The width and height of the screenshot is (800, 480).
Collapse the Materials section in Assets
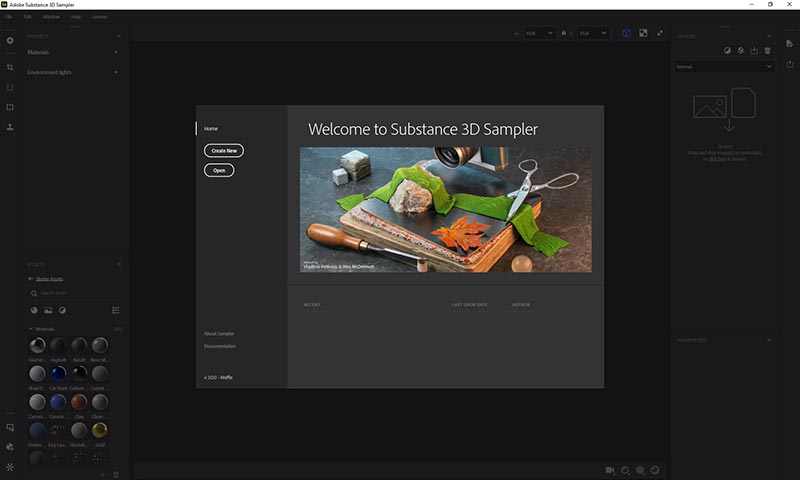pyautogui.click(x=31, y=329)
